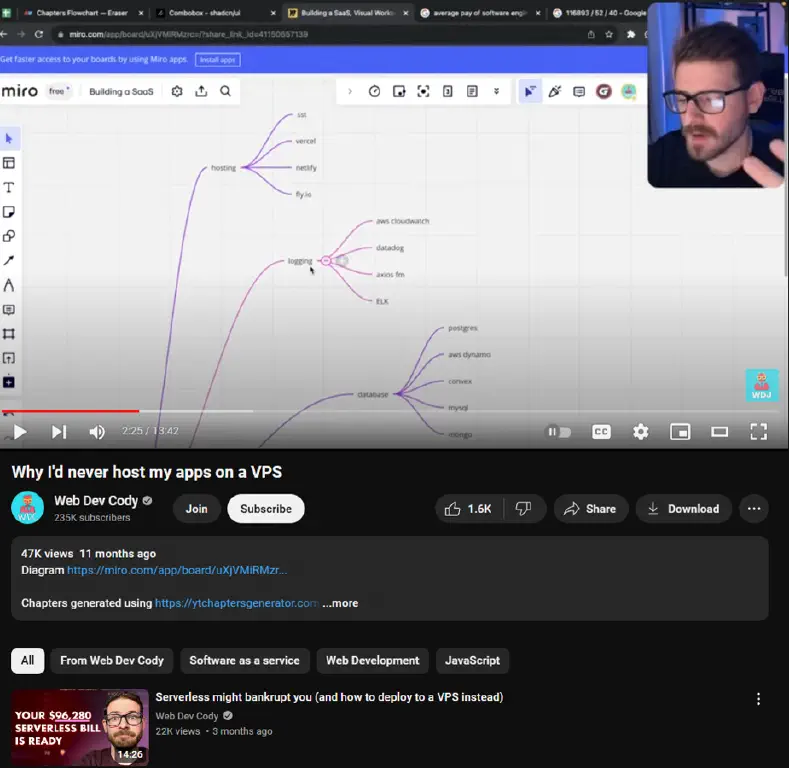
Task: Select the Miro frame tool
Action: [x=9, y=334]
